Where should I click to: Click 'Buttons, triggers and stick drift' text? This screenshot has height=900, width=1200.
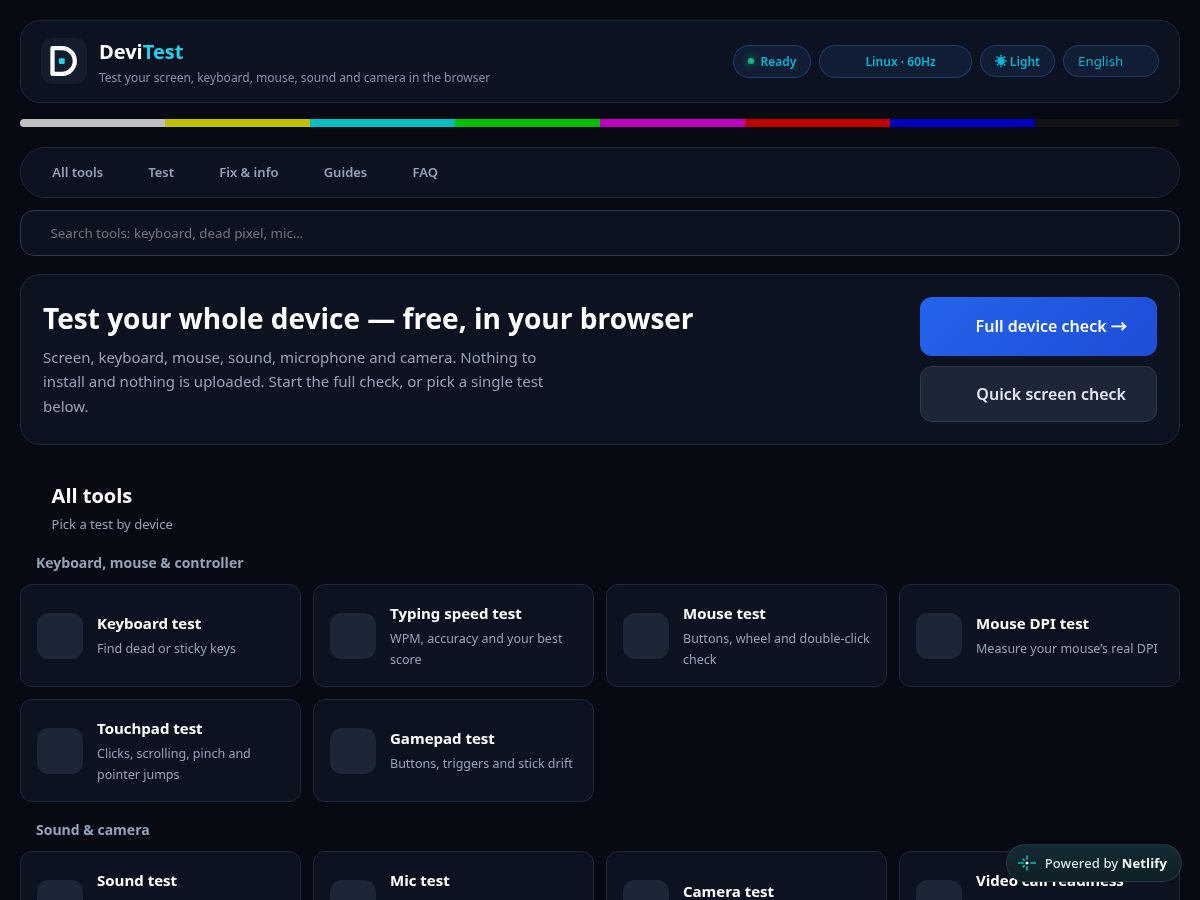coord(481,763)
